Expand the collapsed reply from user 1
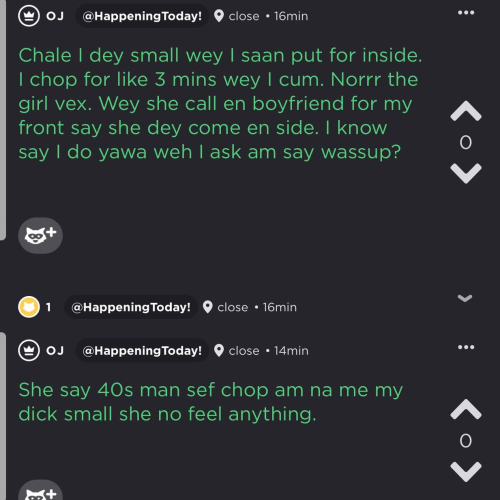The image size is (500, 500). (465, 298)
